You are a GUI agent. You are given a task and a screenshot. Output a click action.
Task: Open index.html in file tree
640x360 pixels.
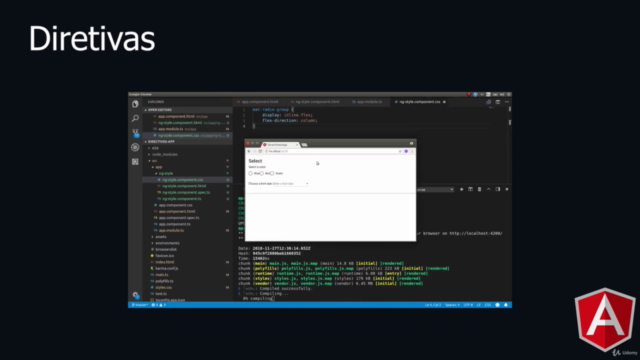[x=165, y=262]
